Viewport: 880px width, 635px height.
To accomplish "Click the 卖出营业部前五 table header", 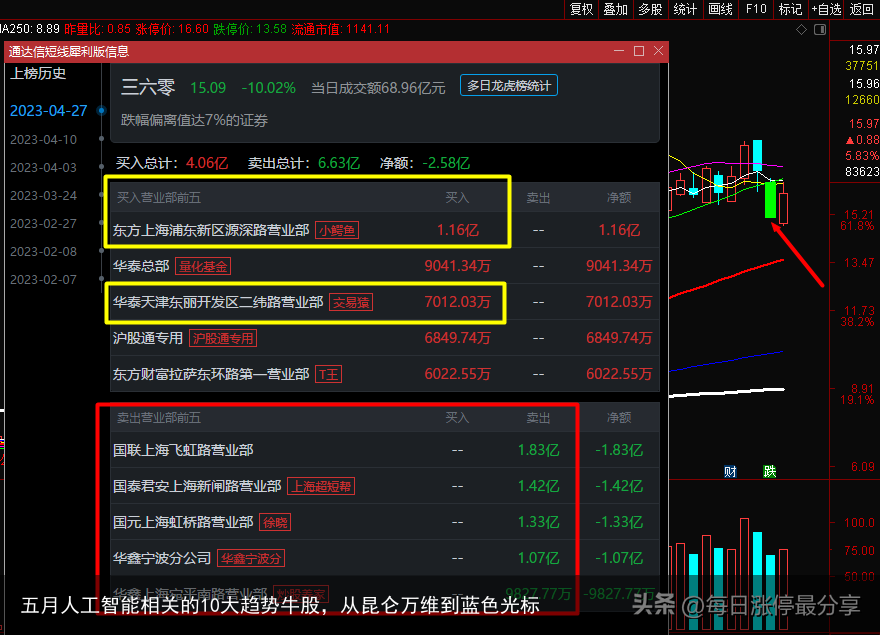I will point(158,418).
